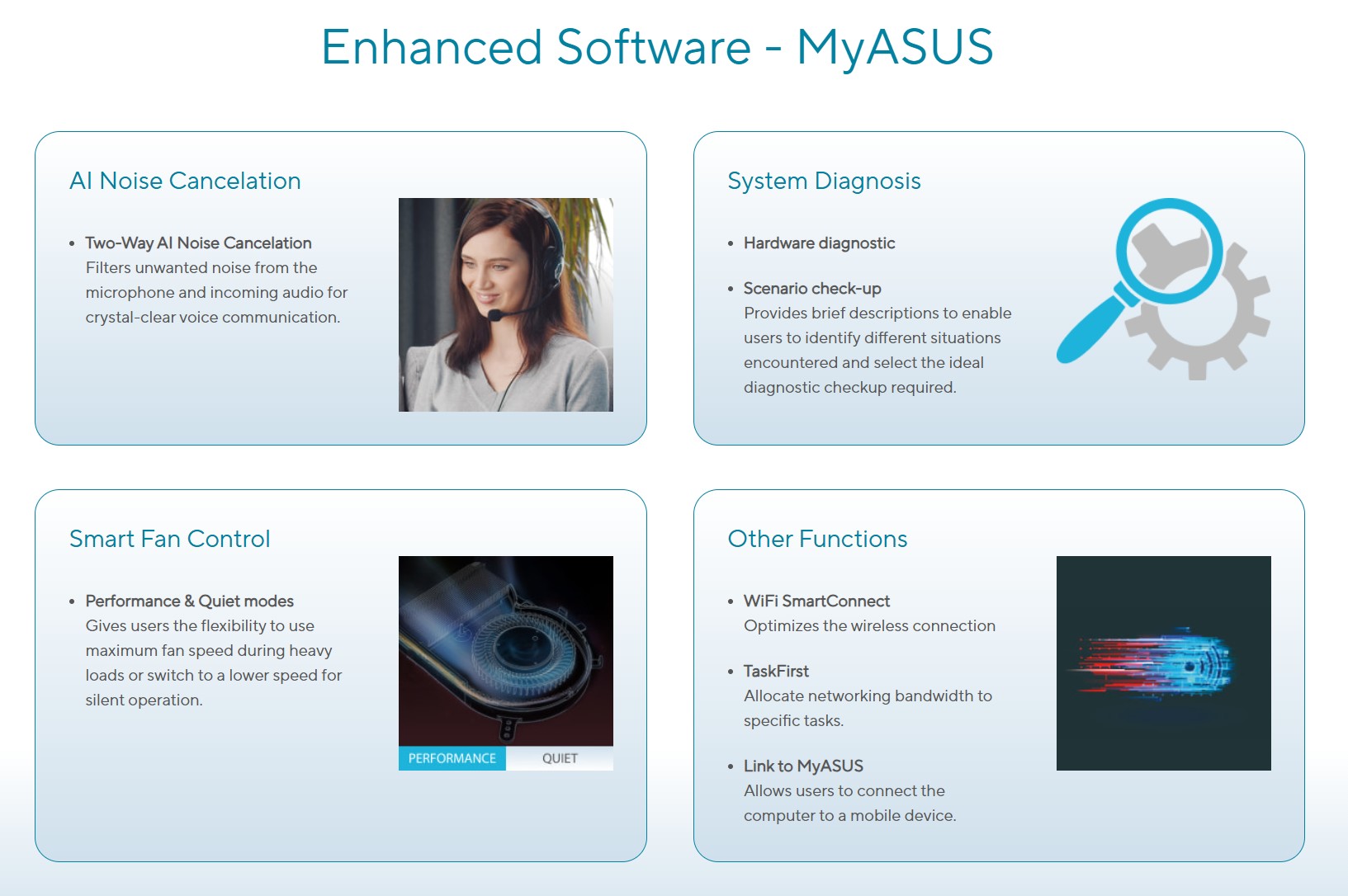Click the headset woman photo thumbnail
This screenshot has height=896, width=1348.
(x=506, y=304)
